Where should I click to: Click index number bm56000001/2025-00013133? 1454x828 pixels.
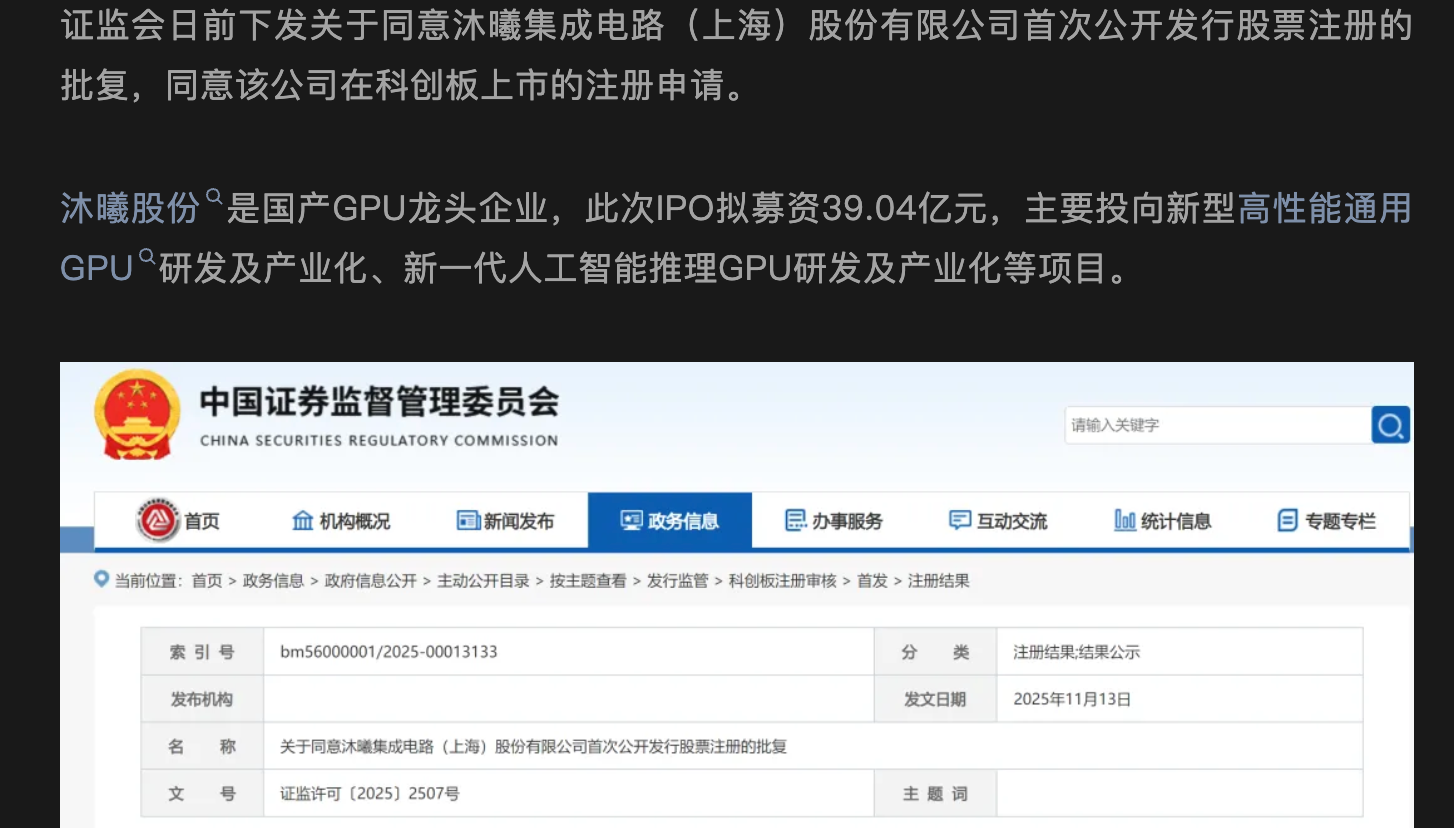(x=389, y=652)
